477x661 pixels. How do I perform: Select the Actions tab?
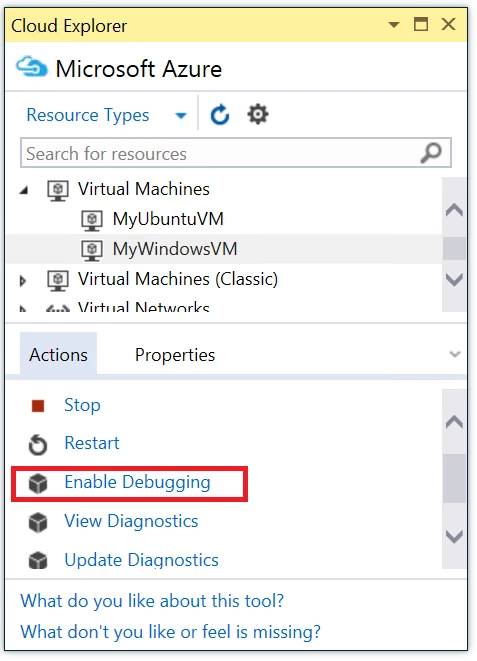coord(59,354)
